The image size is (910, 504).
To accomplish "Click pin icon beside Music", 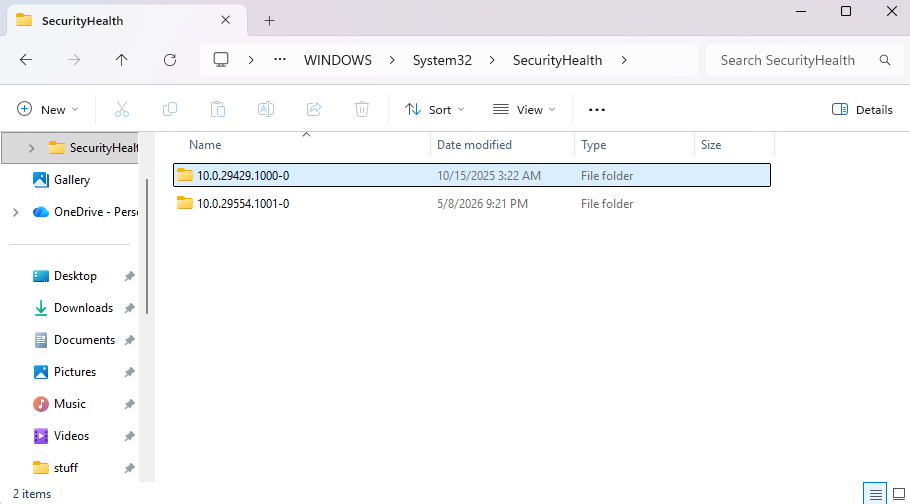I will click(x=129, y=404).
